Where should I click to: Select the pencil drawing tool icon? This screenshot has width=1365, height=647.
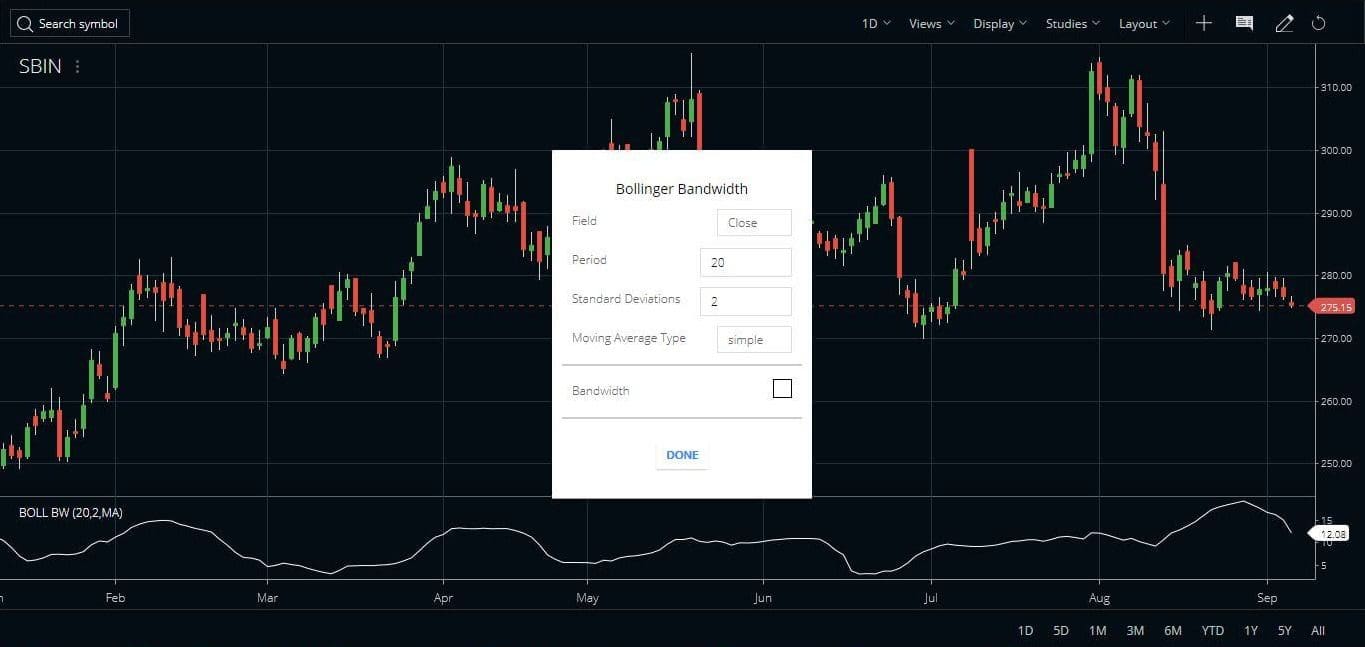[x=1284, y=22]
